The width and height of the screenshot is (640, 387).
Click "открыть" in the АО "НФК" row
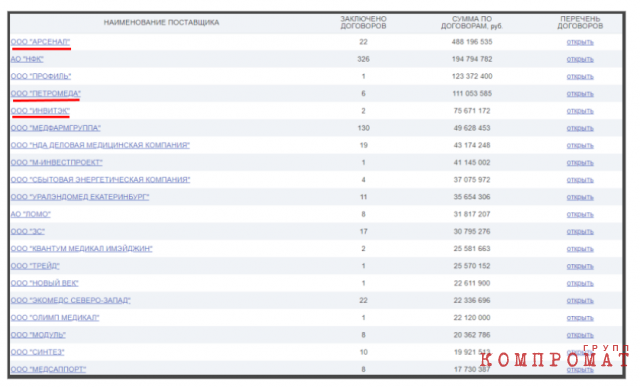click(x=580, y=60)
